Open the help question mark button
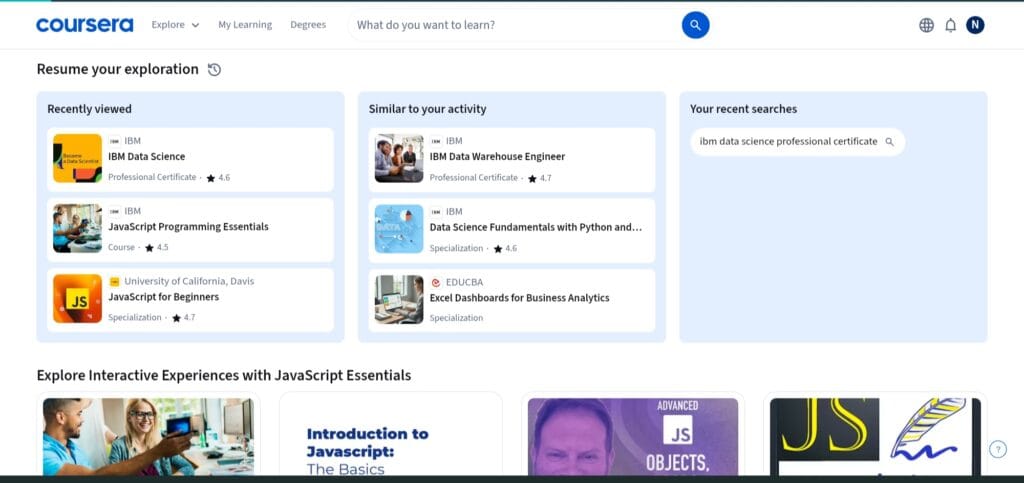Viewport: 1024px width, 483px height. [x=997, y=449]
